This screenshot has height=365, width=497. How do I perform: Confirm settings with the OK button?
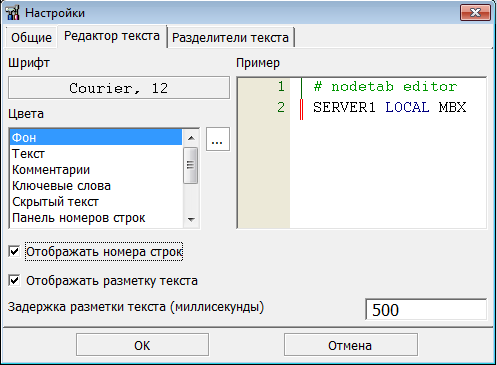pyautogui.click(x=142, y=345)
